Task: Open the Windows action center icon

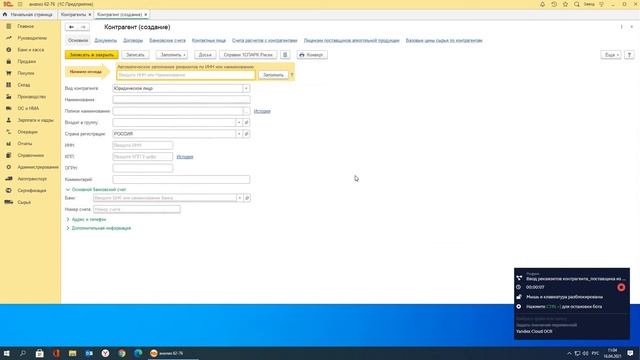Action: click(x=630, y=353)
